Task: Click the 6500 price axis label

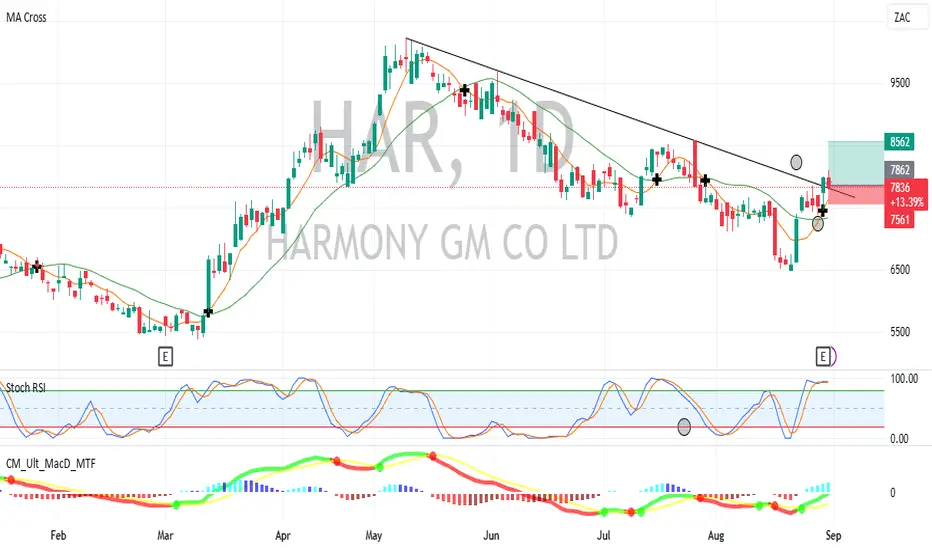Action: click(900, 269)
